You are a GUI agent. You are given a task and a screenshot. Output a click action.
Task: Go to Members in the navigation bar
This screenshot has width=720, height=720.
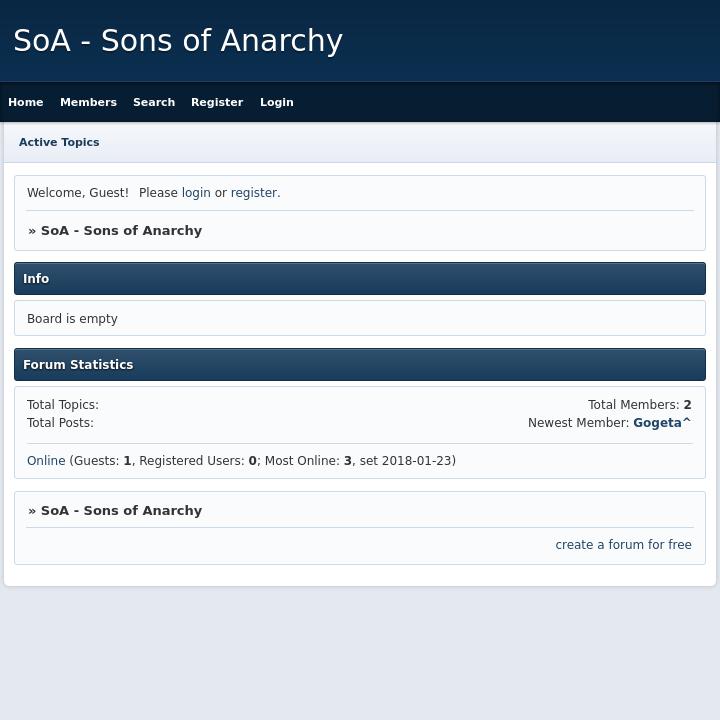click(x=88, y=102)
